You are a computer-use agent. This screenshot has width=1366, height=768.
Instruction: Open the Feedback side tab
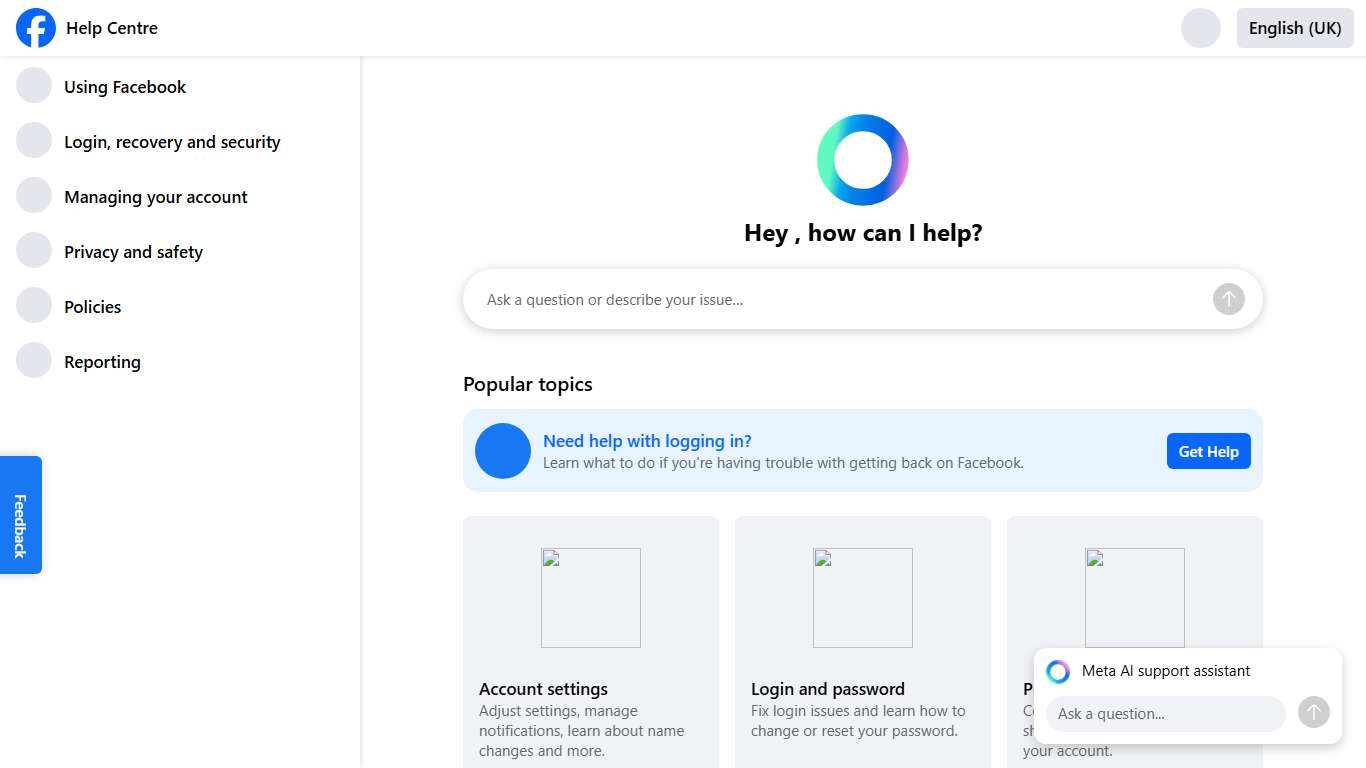click(x=21, y=515)
